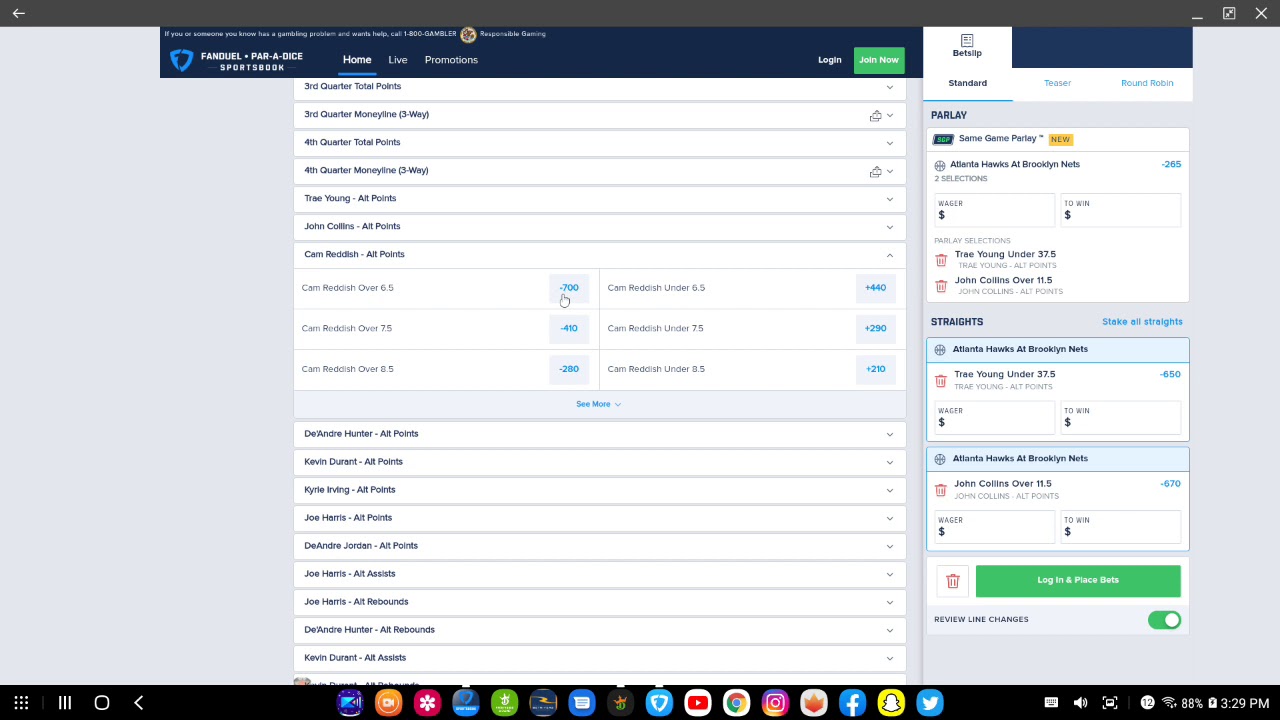Select Cam Reddish Under 6.5 at +440

[x=875, y=288]
